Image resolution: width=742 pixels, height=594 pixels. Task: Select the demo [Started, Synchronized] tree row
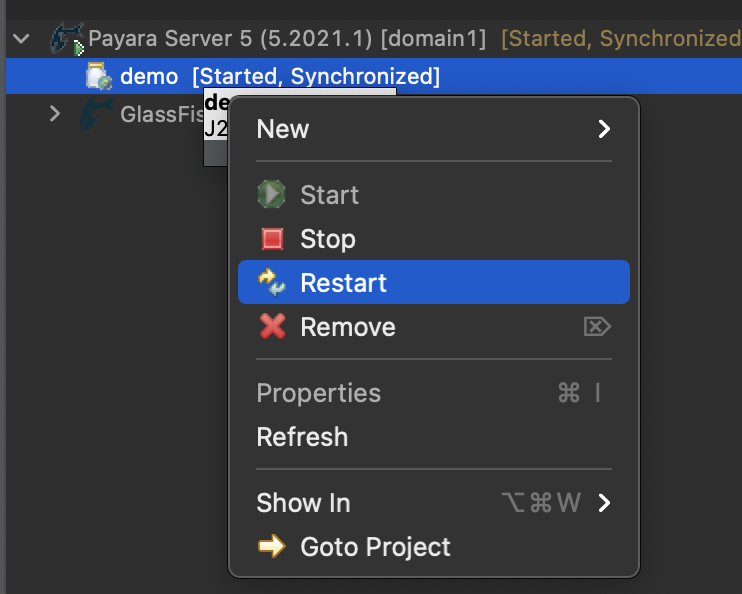coord(279,76)
